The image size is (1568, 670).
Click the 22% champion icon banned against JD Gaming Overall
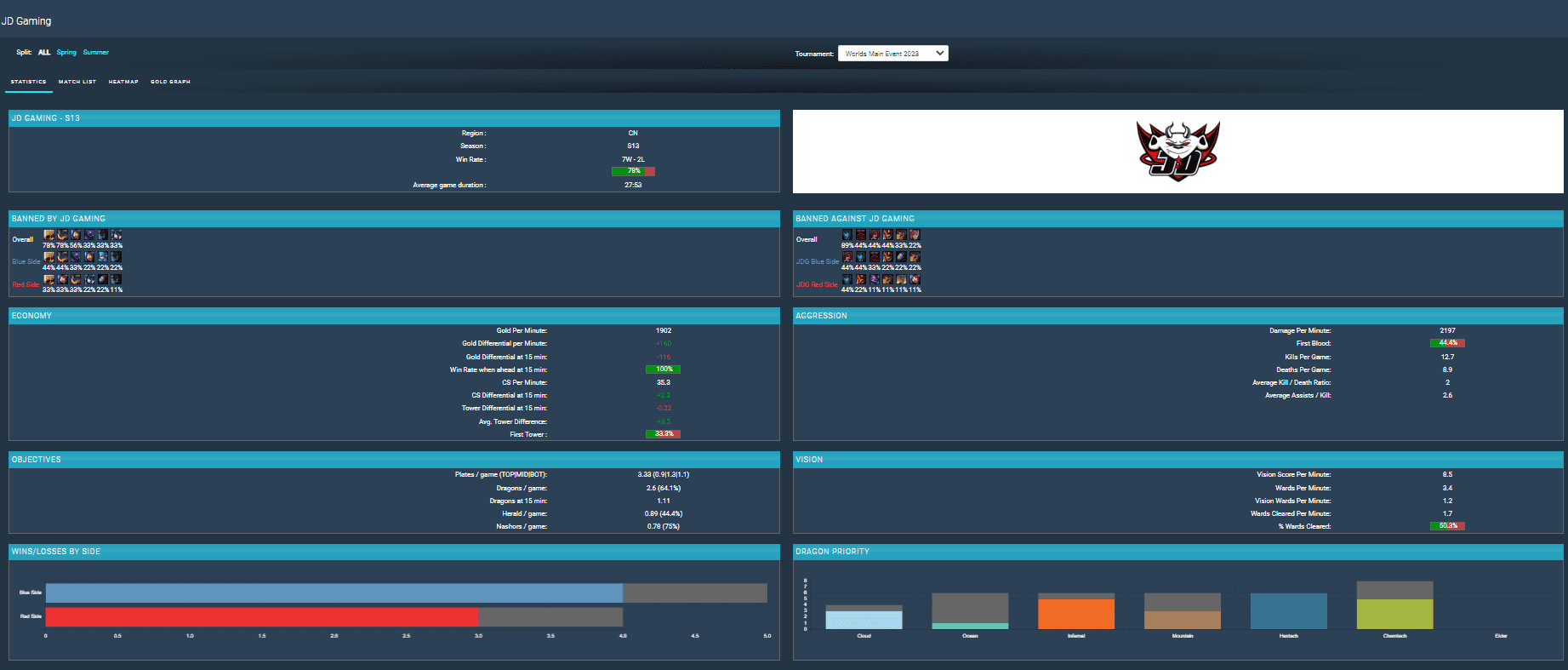click(915, 234)
